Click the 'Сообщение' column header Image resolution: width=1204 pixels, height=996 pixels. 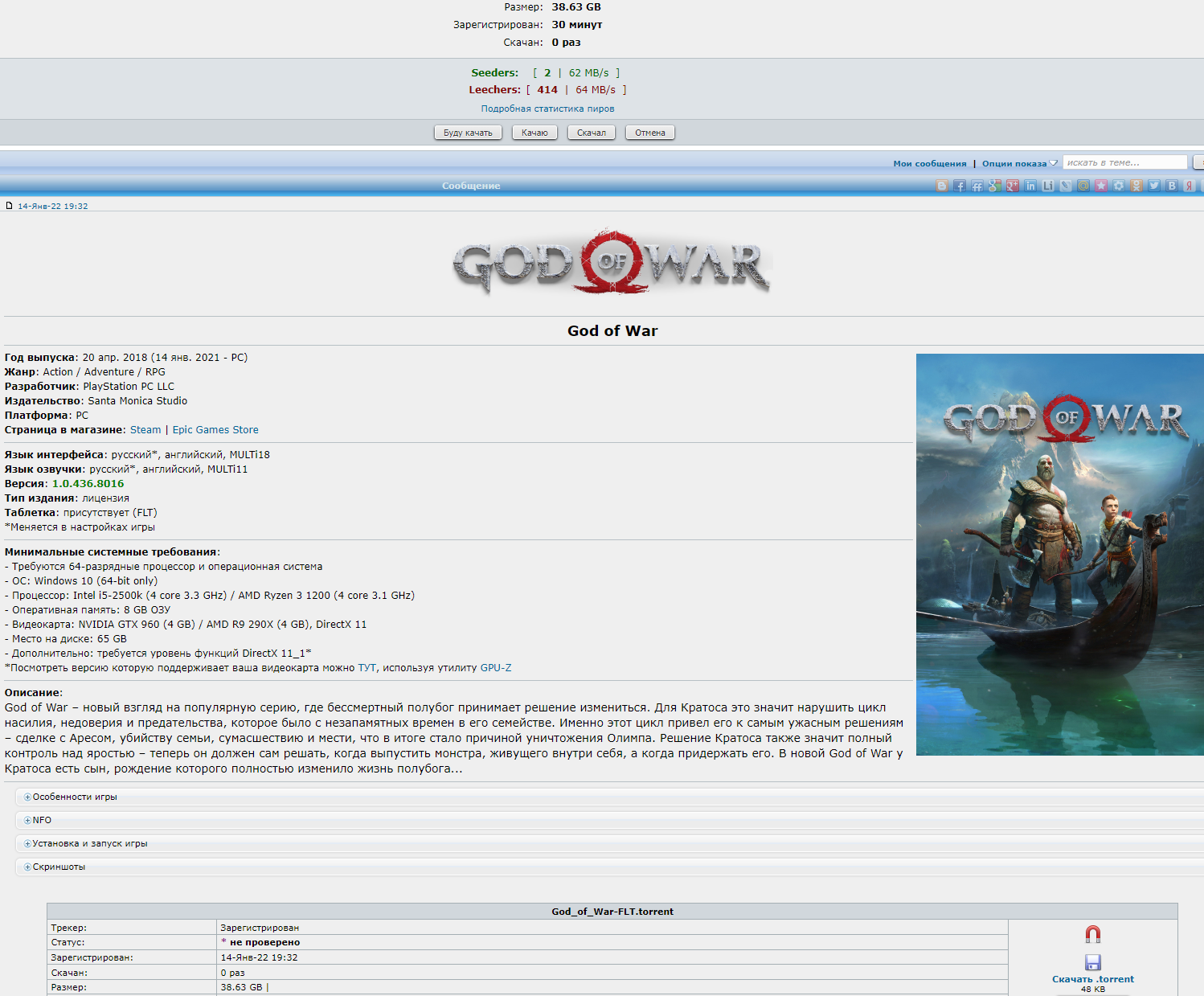click(471, 186)
